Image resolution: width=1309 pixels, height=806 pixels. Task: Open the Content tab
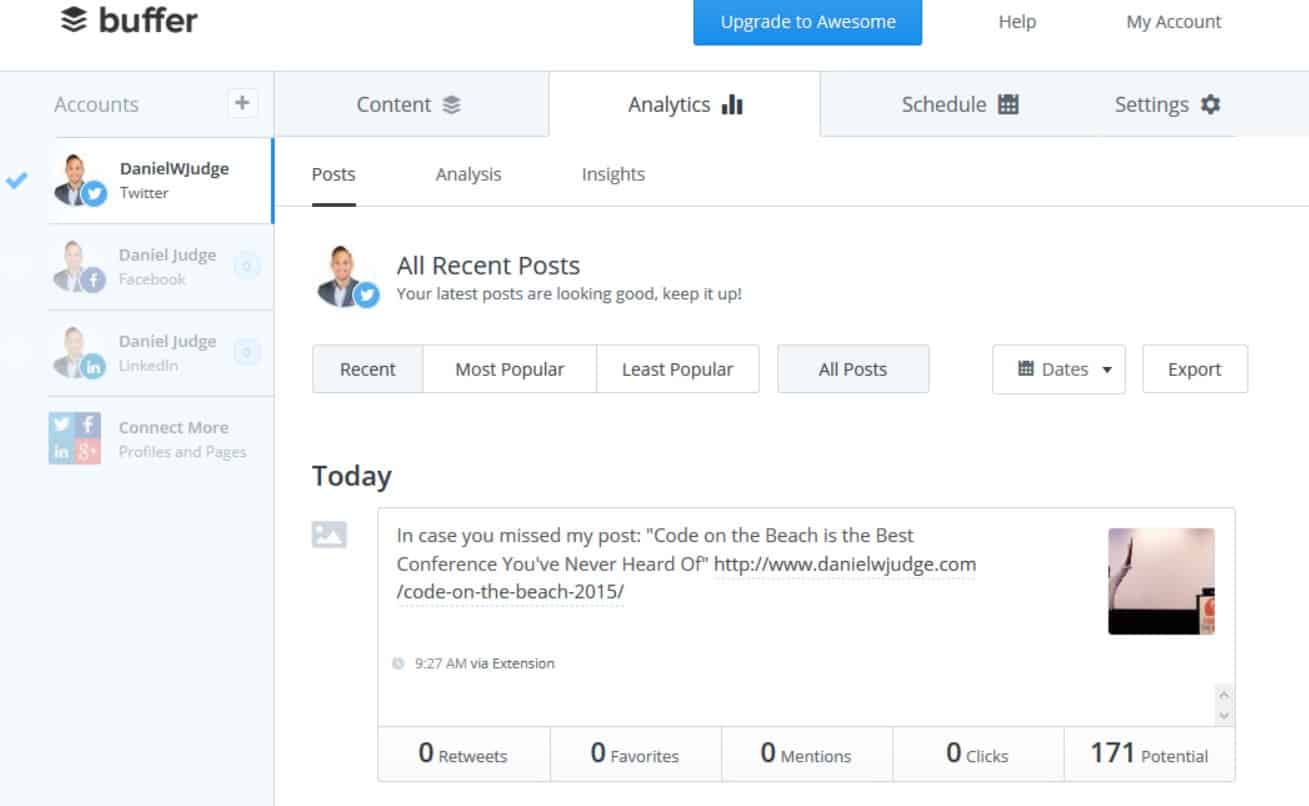click(411, 104)
